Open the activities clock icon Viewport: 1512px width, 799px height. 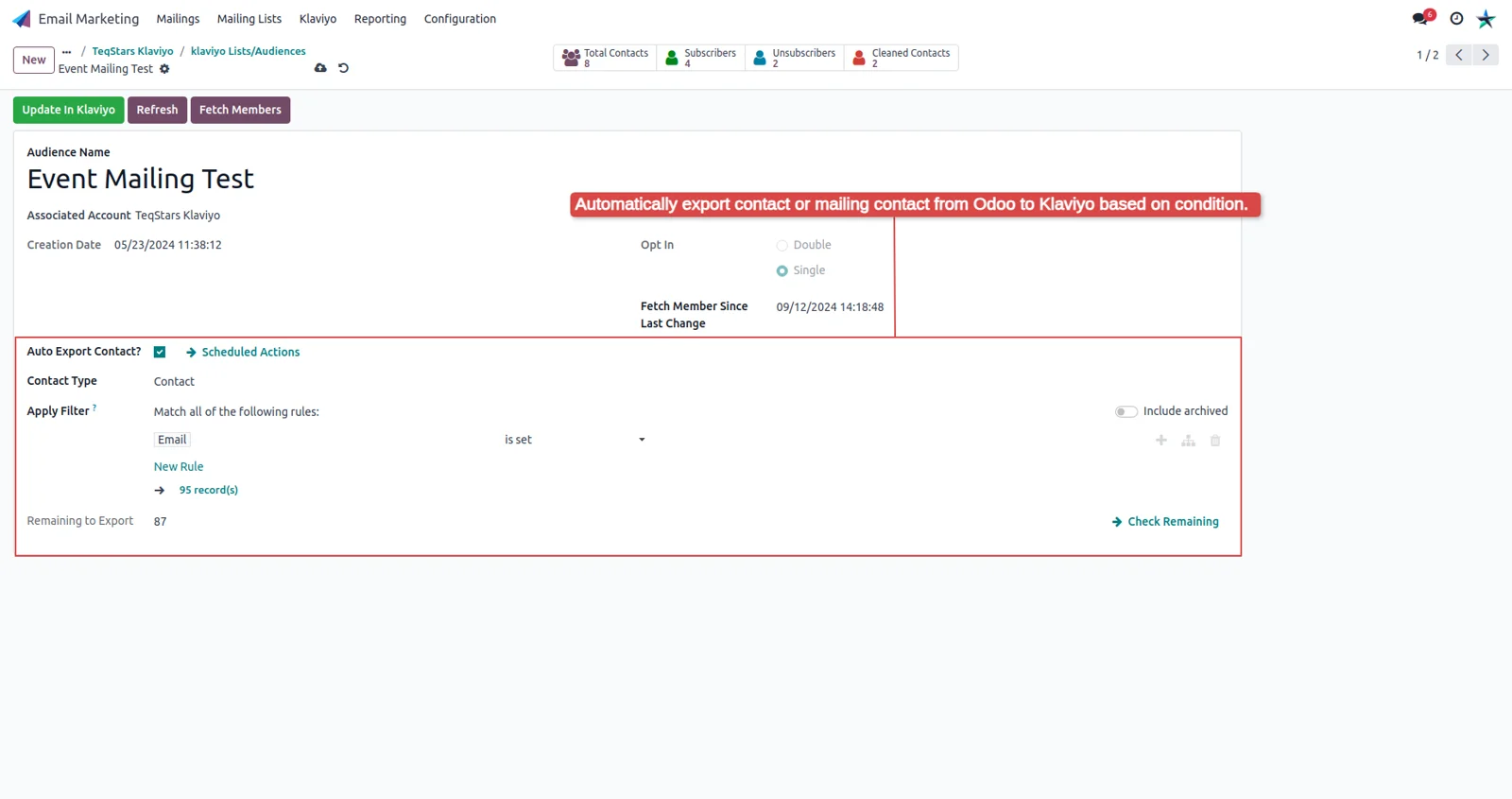click(x=1456, y=19)
